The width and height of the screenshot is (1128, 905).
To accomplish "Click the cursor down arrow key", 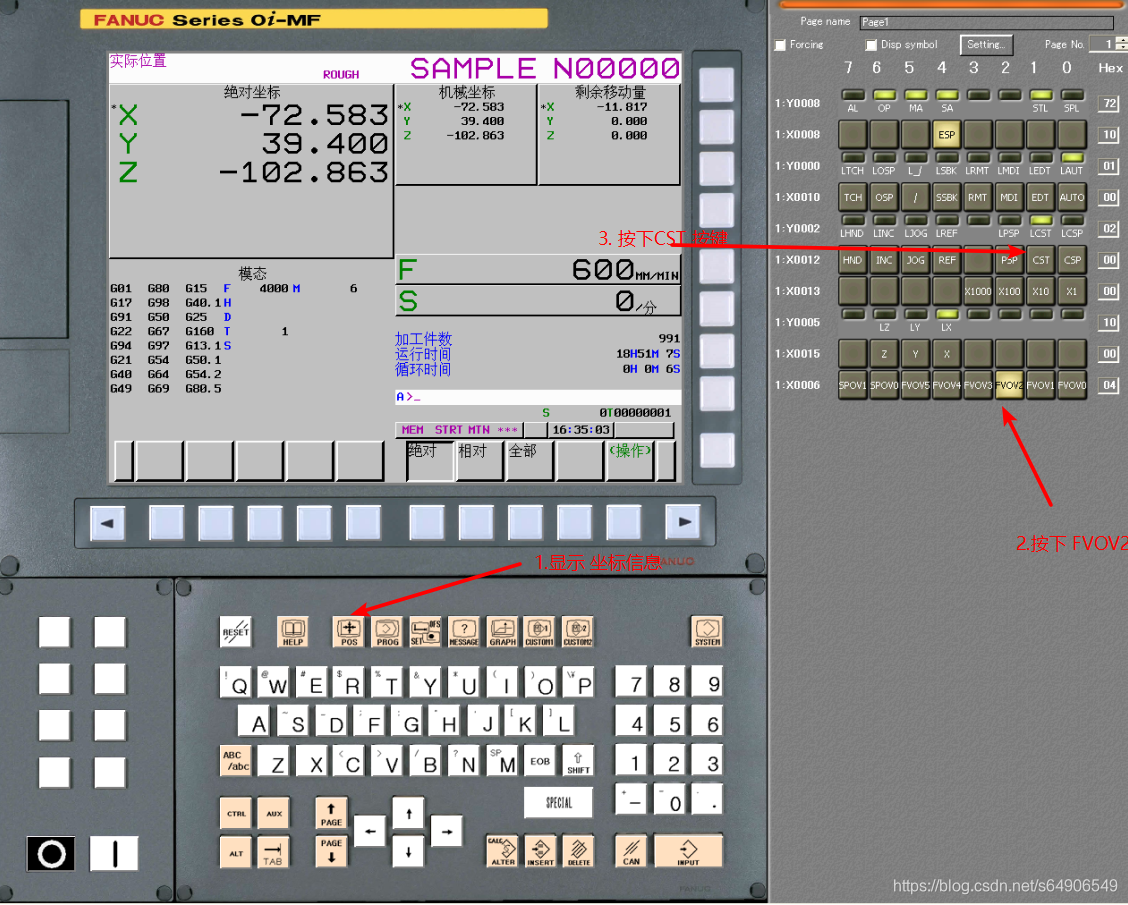I will (408, 852).
